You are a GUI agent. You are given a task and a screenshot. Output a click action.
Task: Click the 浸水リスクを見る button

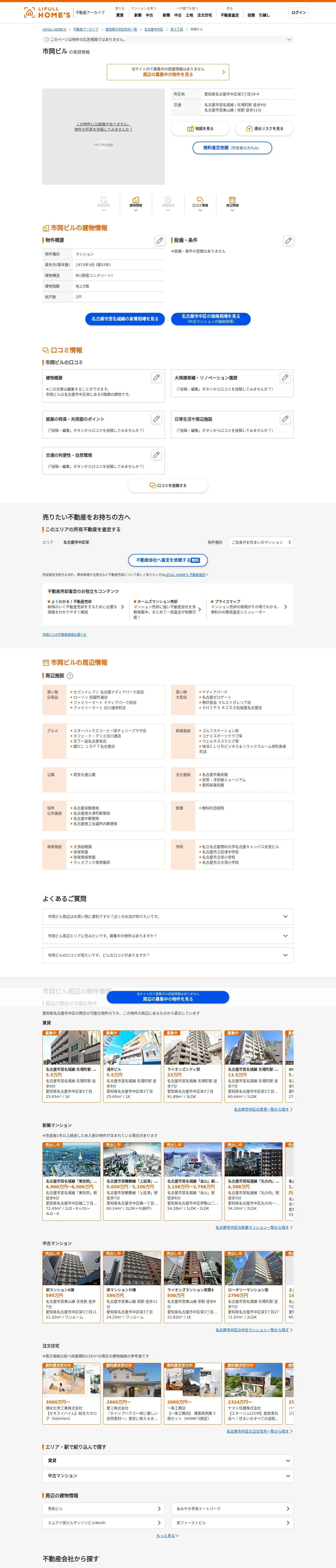click(x=264, y=128)
